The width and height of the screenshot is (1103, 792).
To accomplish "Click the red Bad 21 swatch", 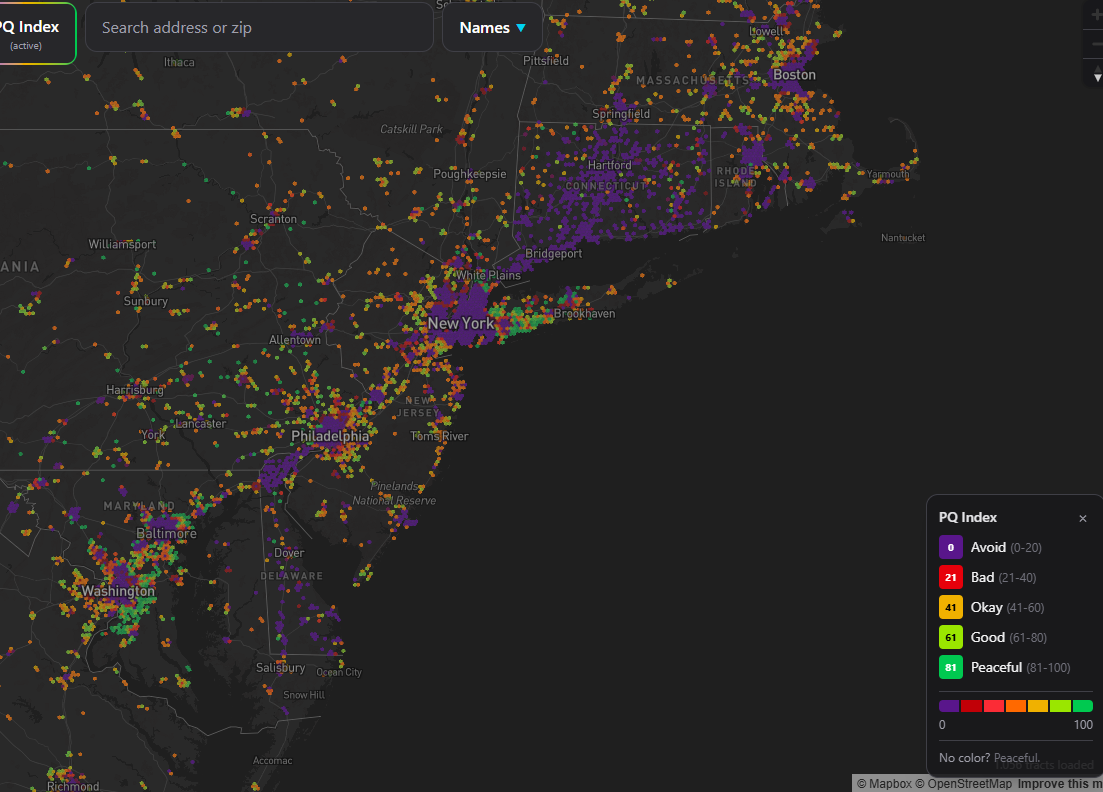I will (x=950, y=577).
